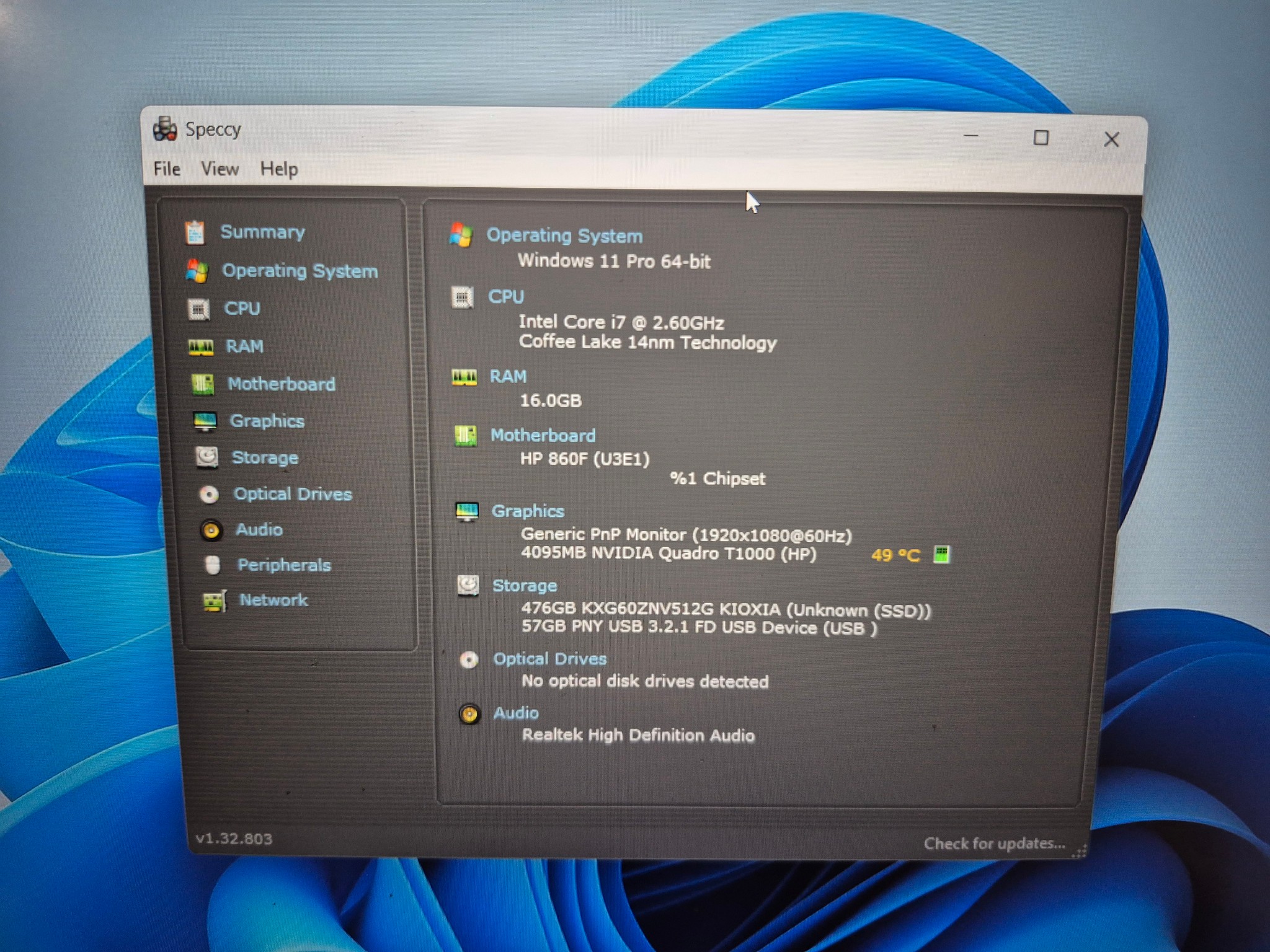Open Motherboard section via sidebar board icon
1270x952 pixels.
click(x=203, y=384)
